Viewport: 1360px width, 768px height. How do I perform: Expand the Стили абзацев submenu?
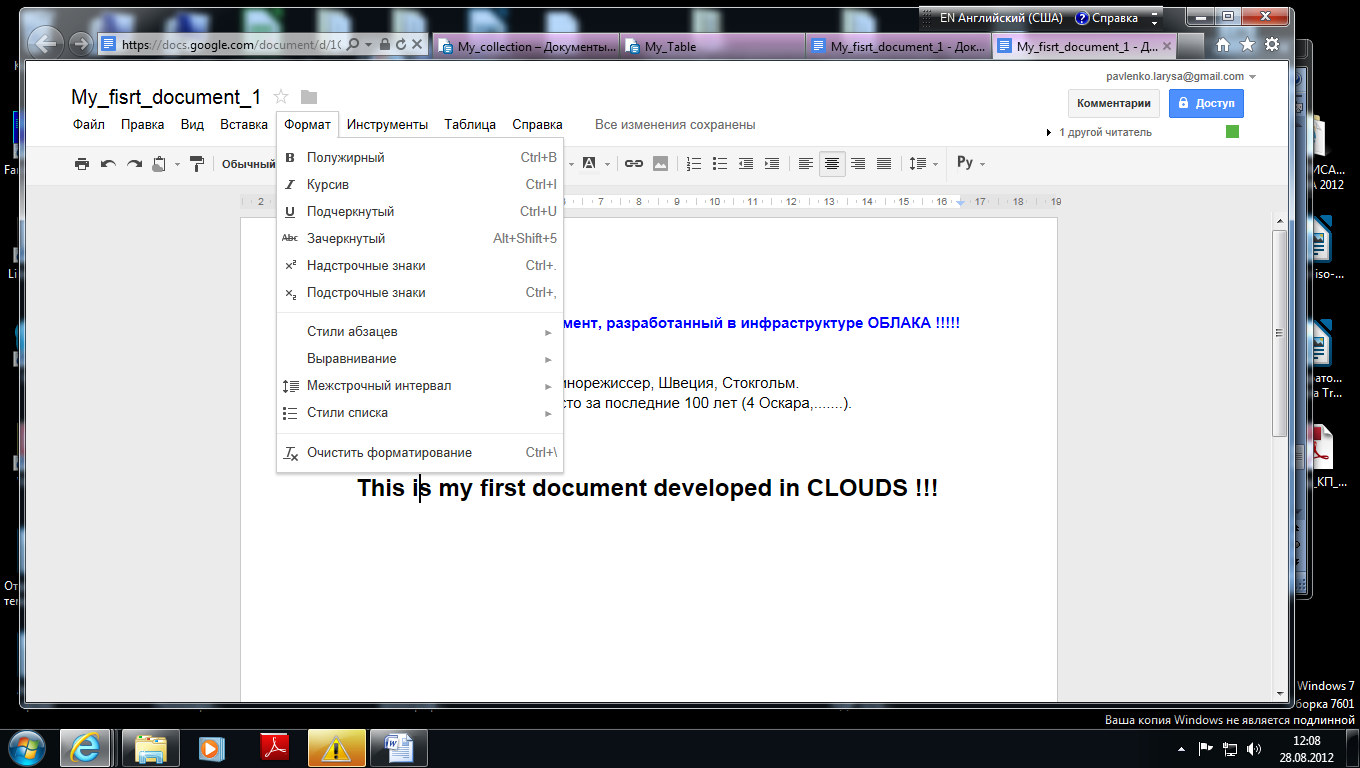420,332
